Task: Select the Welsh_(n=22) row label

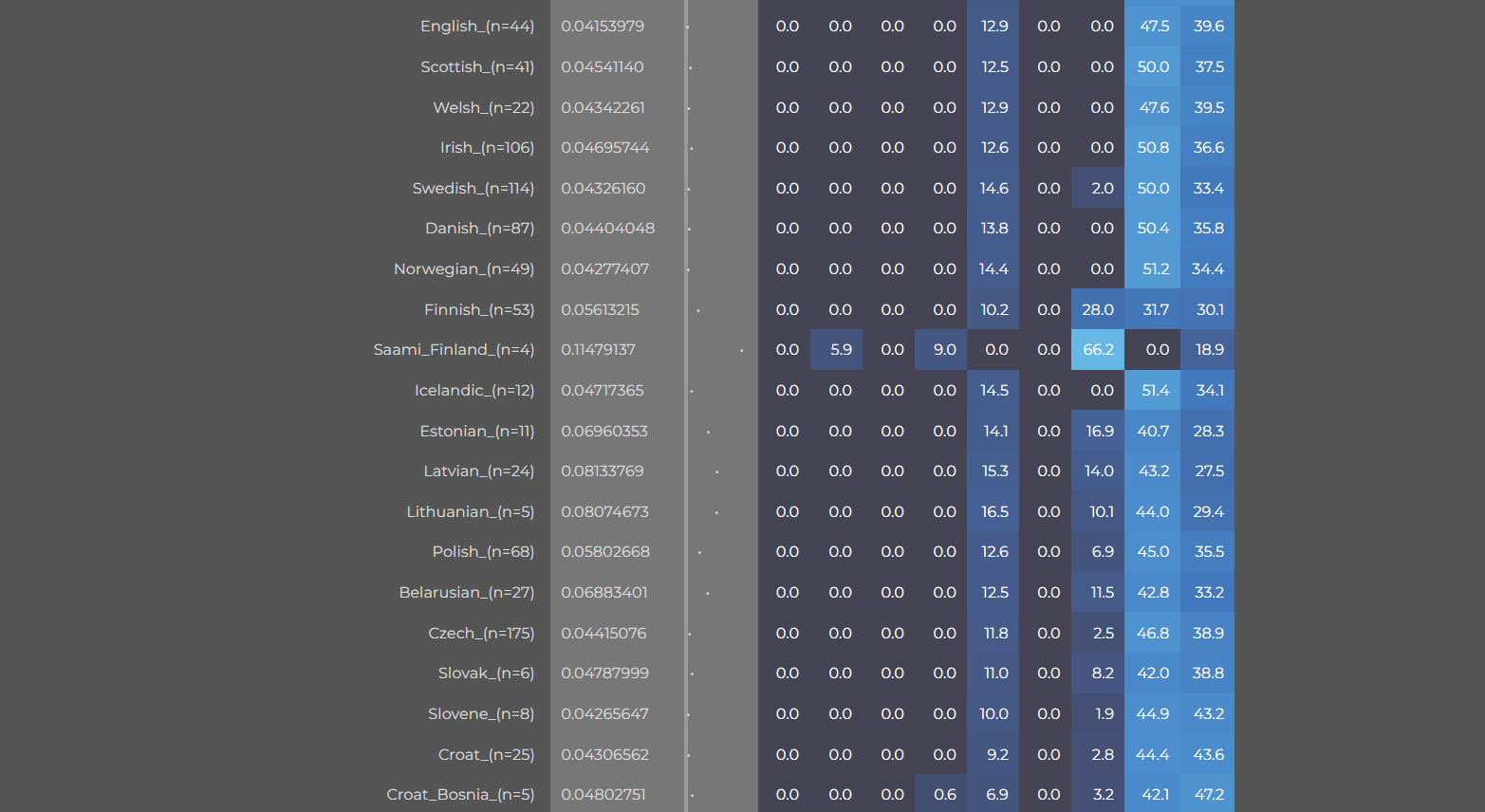Action: [484, 108]
